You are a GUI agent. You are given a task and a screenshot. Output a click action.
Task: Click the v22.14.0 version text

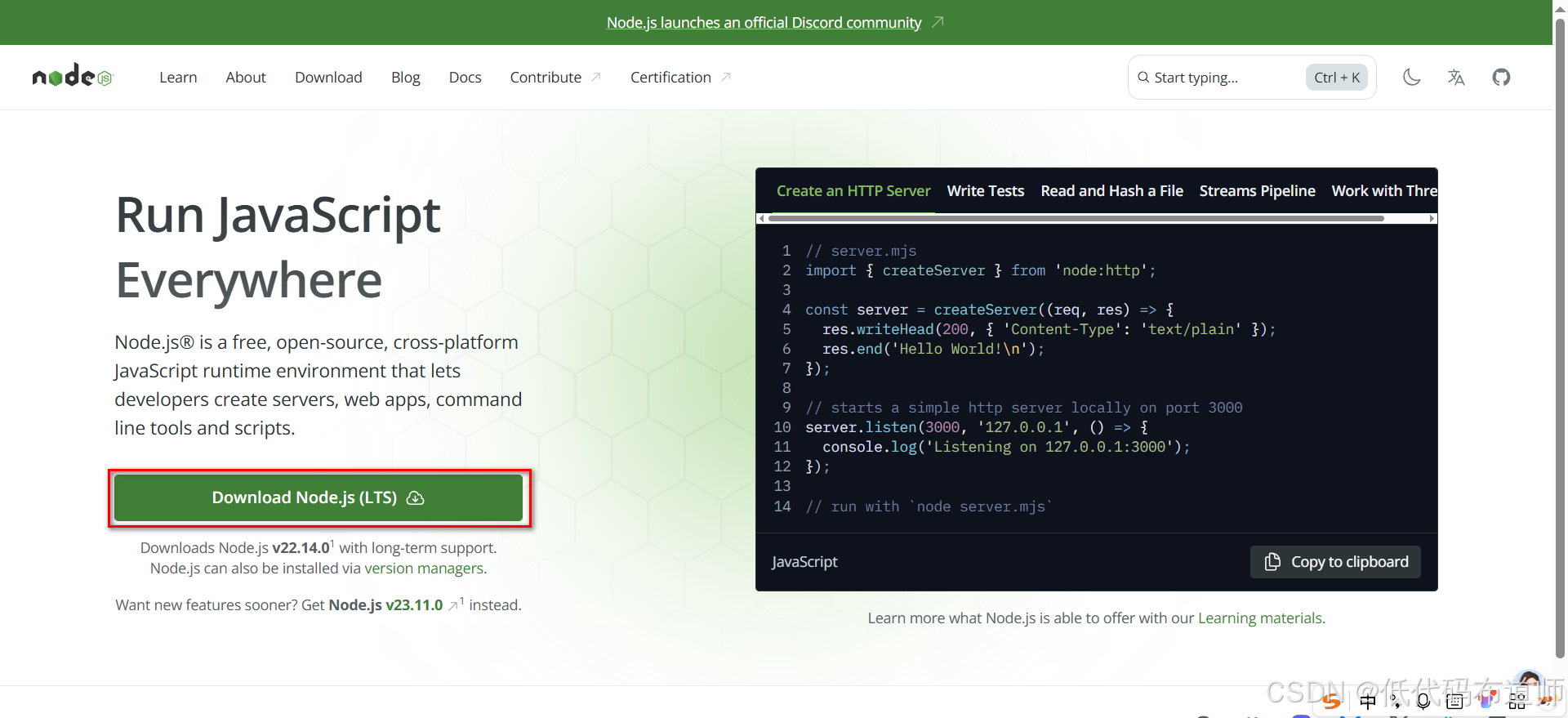(301, 548)
